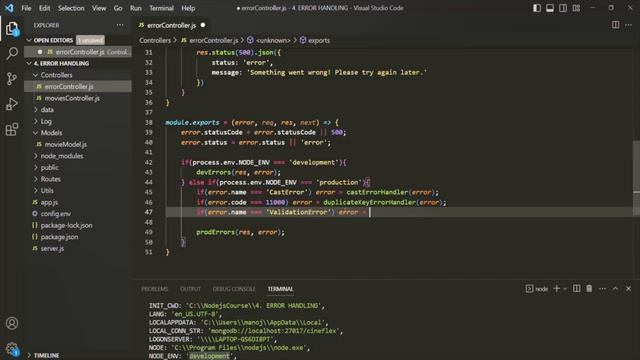
Task: Open movieModel.js file
Action: coord(66,144)
